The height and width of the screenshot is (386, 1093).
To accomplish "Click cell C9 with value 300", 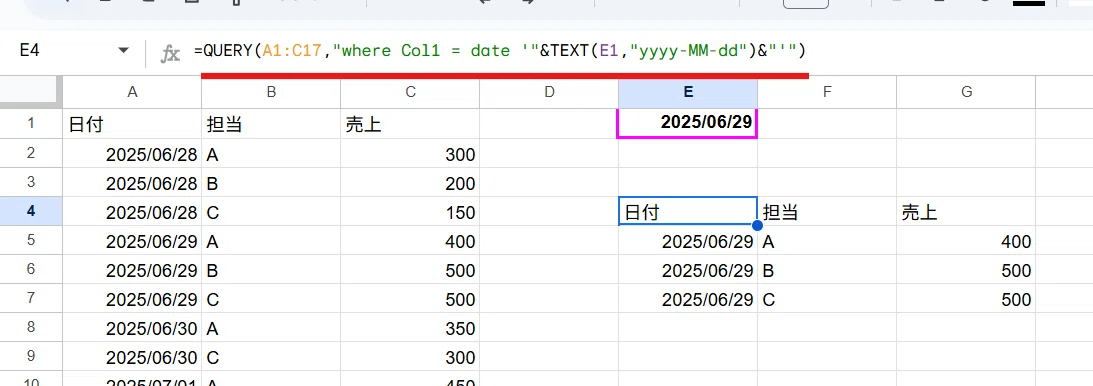I will point(410,357).
